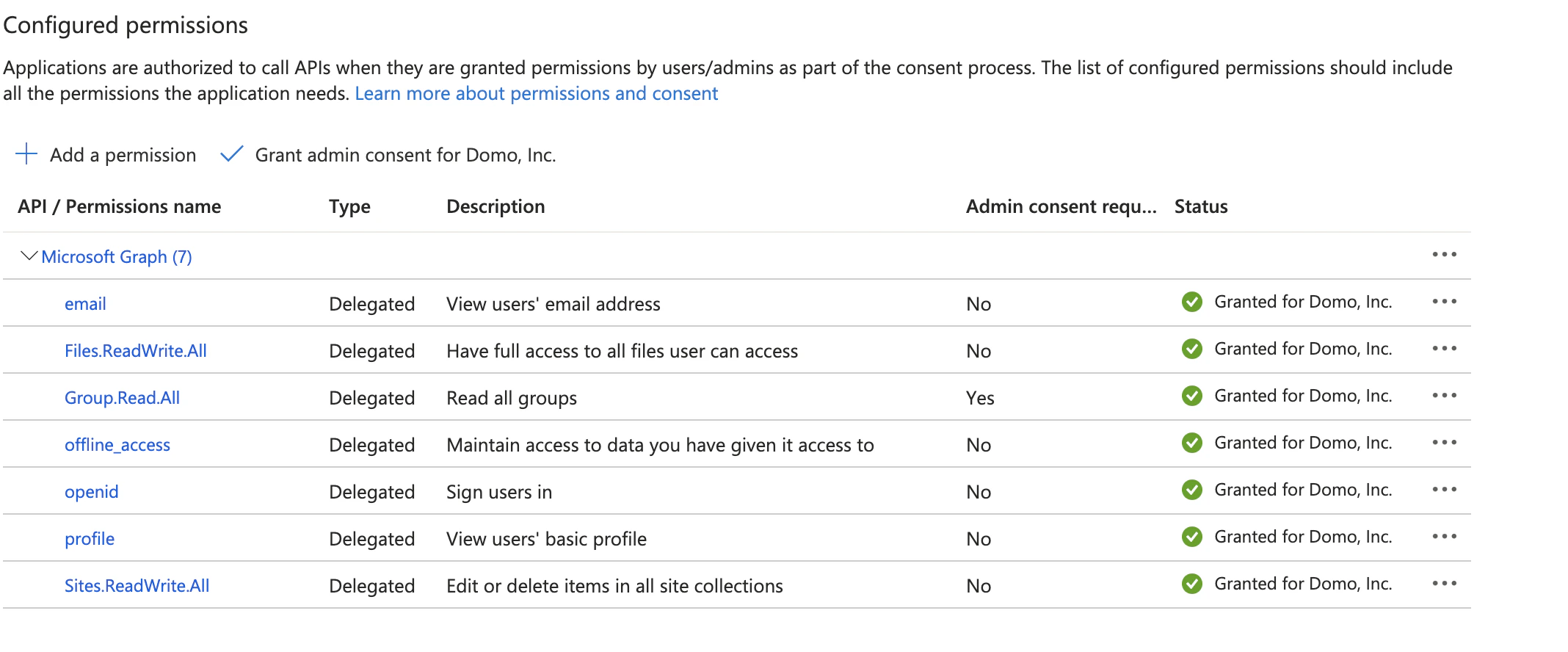Open the Files.ReadWrite.All permission link
1568x652 pixels.
click(136, 351)
